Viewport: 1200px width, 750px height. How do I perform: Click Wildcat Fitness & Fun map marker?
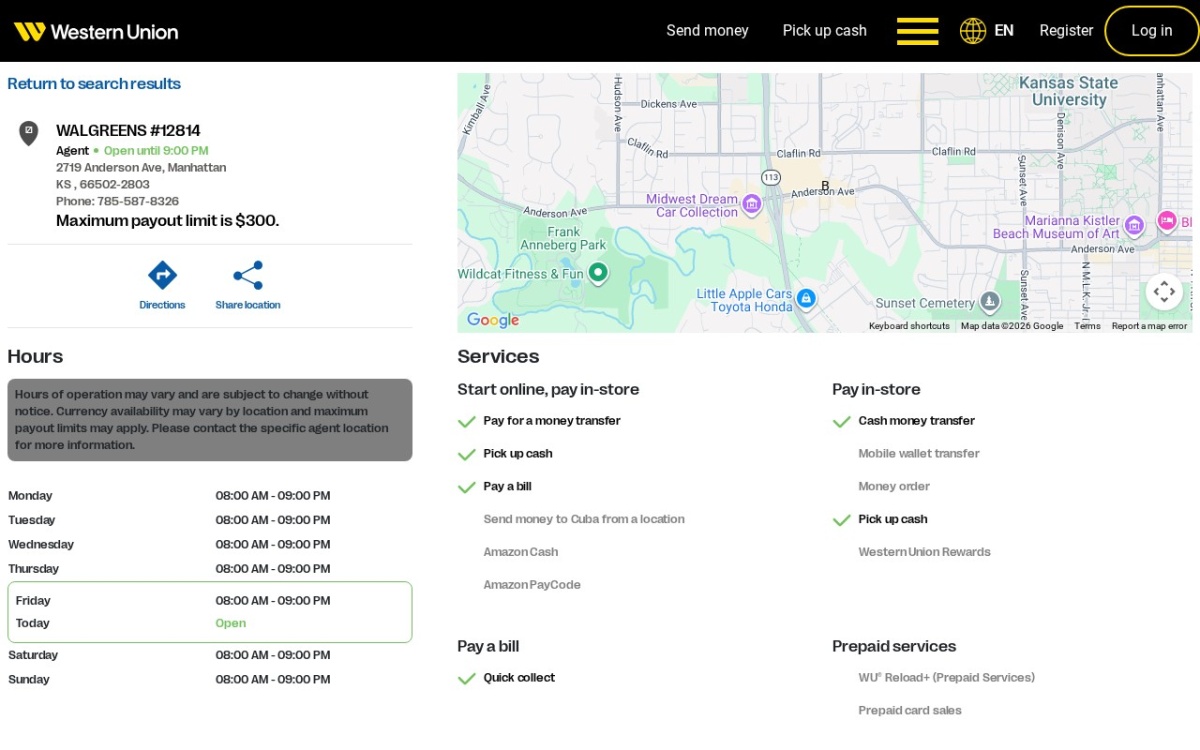click(x=598, y=272)
